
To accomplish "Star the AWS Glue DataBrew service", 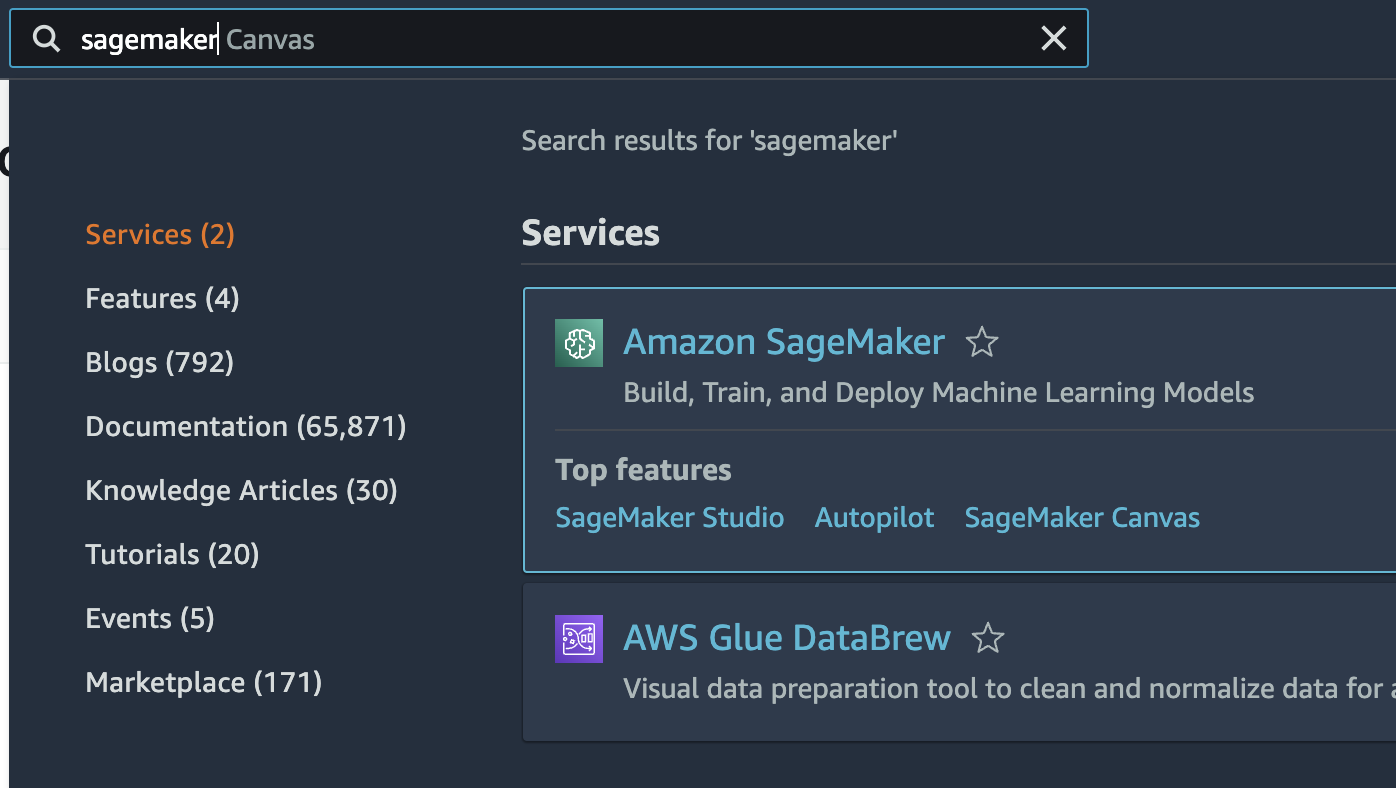I will [988, 638].
